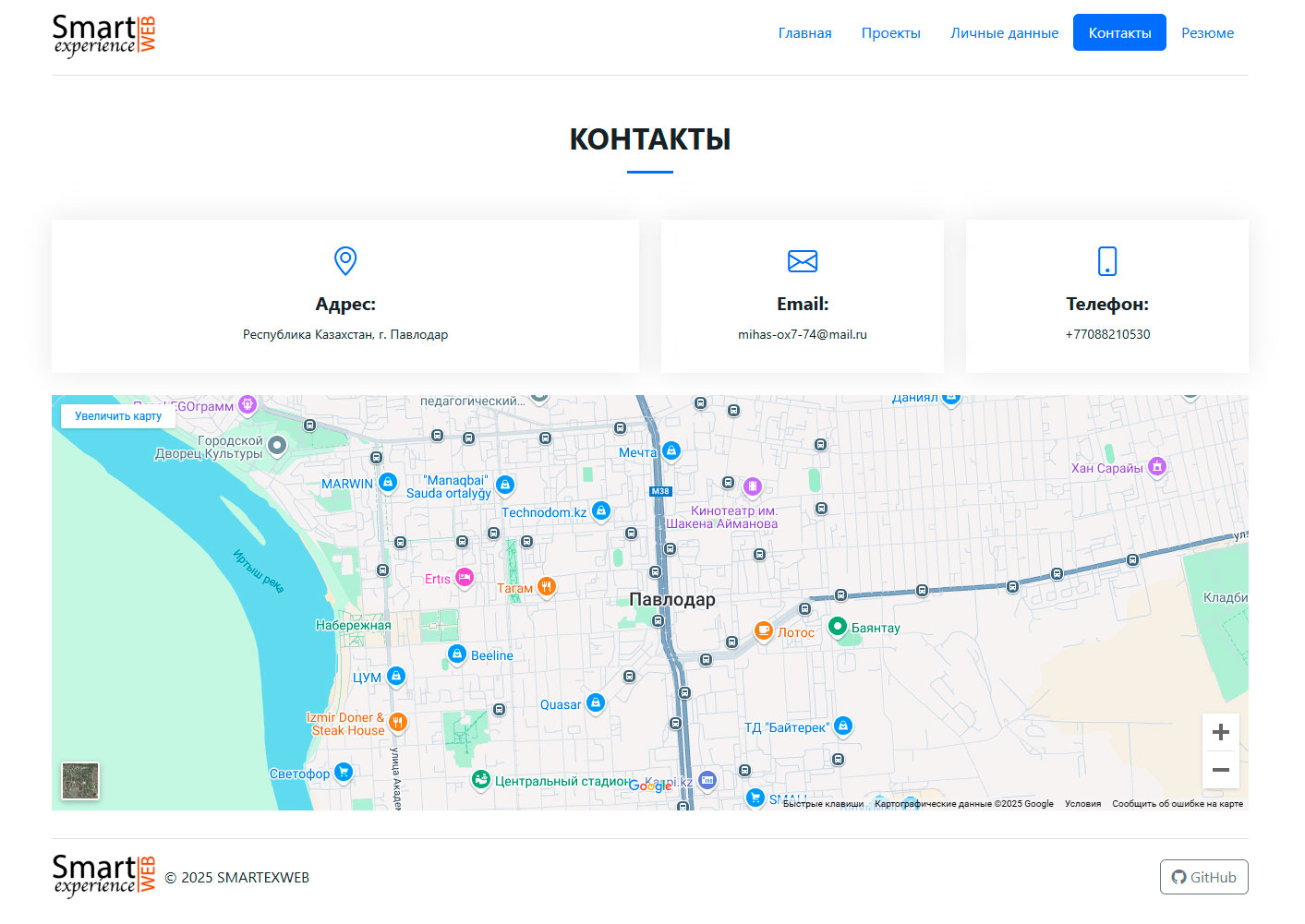Open the Личные данные section
Screen dimensions: 1305x924
(x=1004, y=33)
